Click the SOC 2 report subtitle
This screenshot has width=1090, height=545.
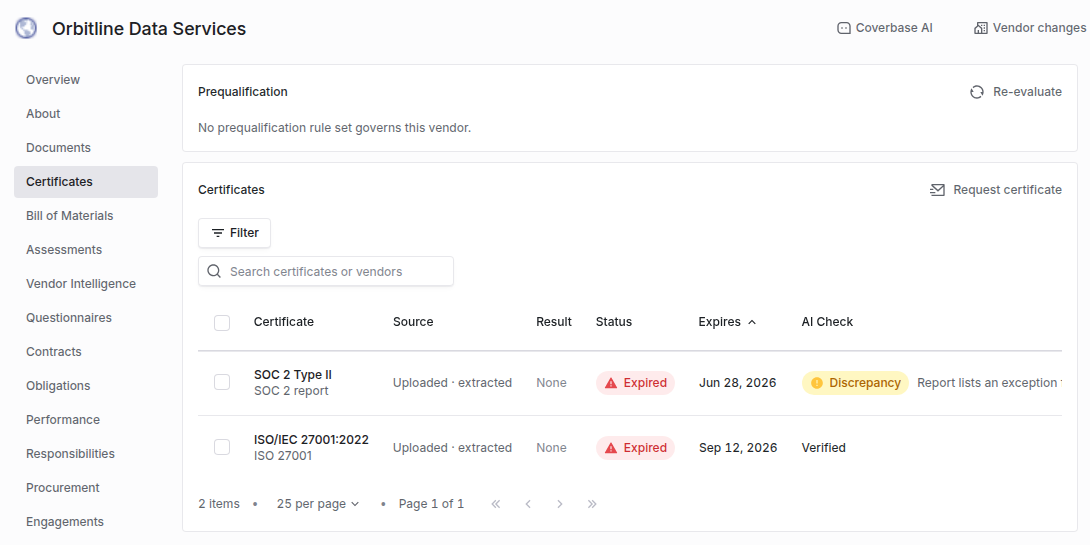tap(291, 391)
